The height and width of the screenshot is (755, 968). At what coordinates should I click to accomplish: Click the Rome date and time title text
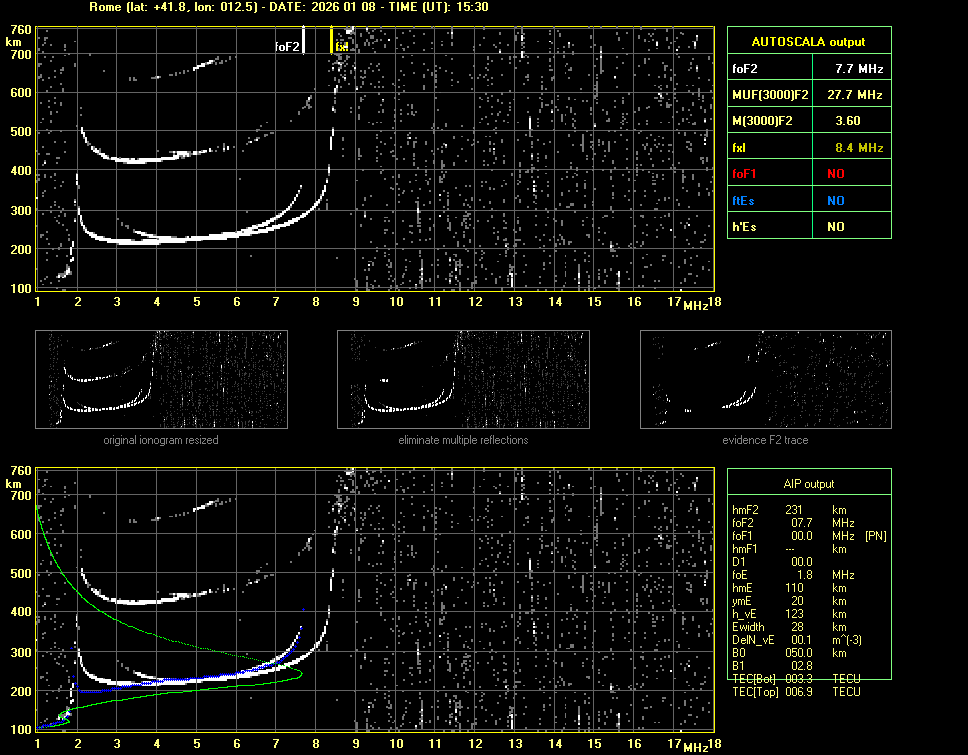[x=288, y=7]
